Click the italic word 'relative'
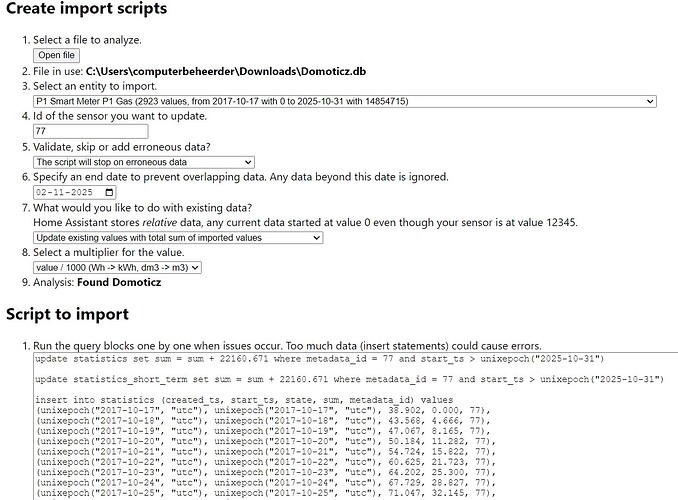678x500 pixels. point(187,222)
